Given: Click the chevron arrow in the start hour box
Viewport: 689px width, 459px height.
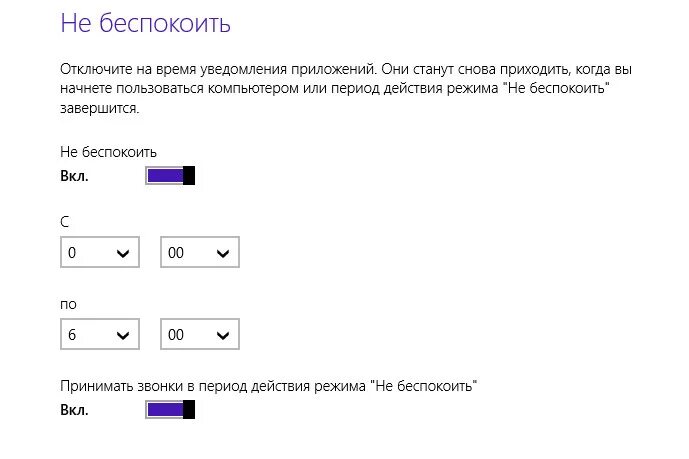Looking at the screenshot, I should click(x=123, y=254).
